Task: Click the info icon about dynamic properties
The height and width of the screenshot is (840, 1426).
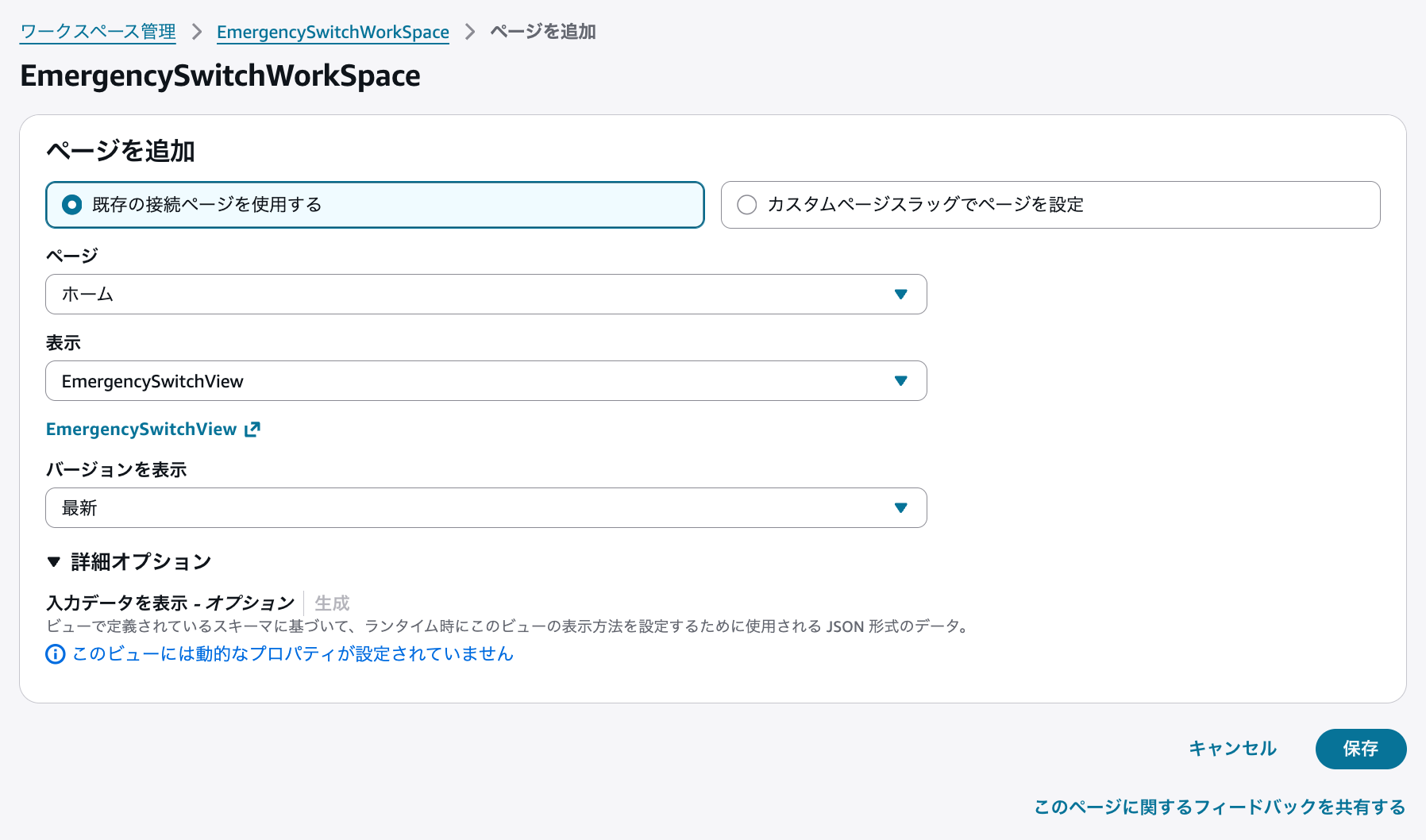Action: pos(53,654)
